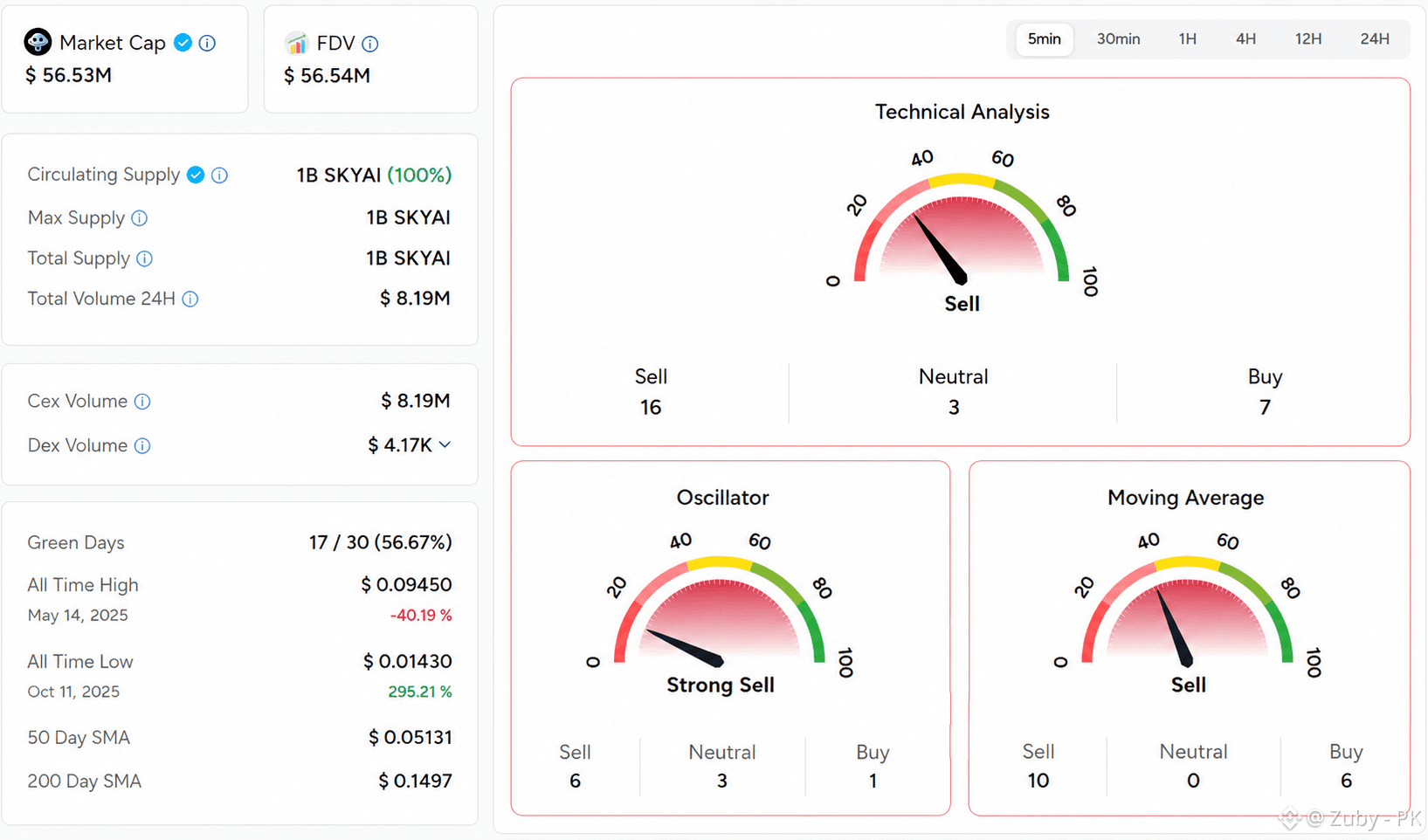Screen dimensions: 1428x840
Task: Click the Oscillator heading
Action: (723, 498)
